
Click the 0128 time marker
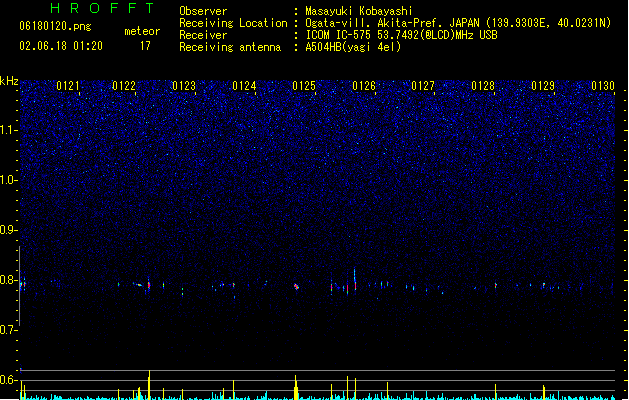(483, 86)
